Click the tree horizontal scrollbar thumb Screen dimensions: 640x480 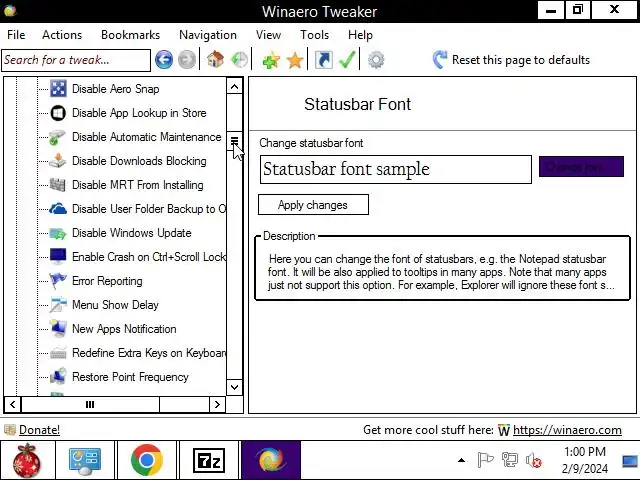[x=90, y=404]
